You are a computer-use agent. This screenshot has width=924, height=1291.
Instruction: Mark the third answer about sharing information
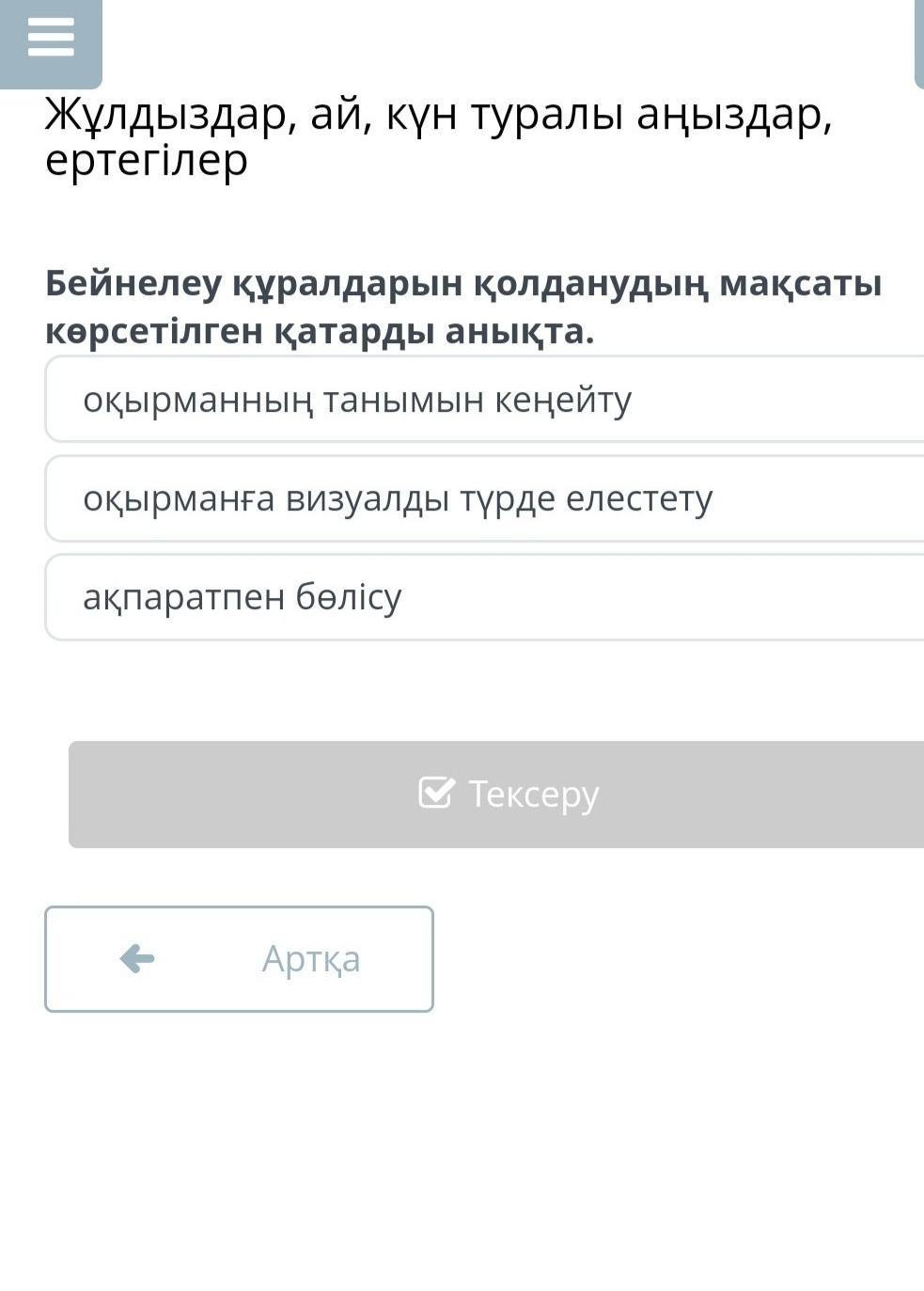pyautogui.click(x=484, y=597)
